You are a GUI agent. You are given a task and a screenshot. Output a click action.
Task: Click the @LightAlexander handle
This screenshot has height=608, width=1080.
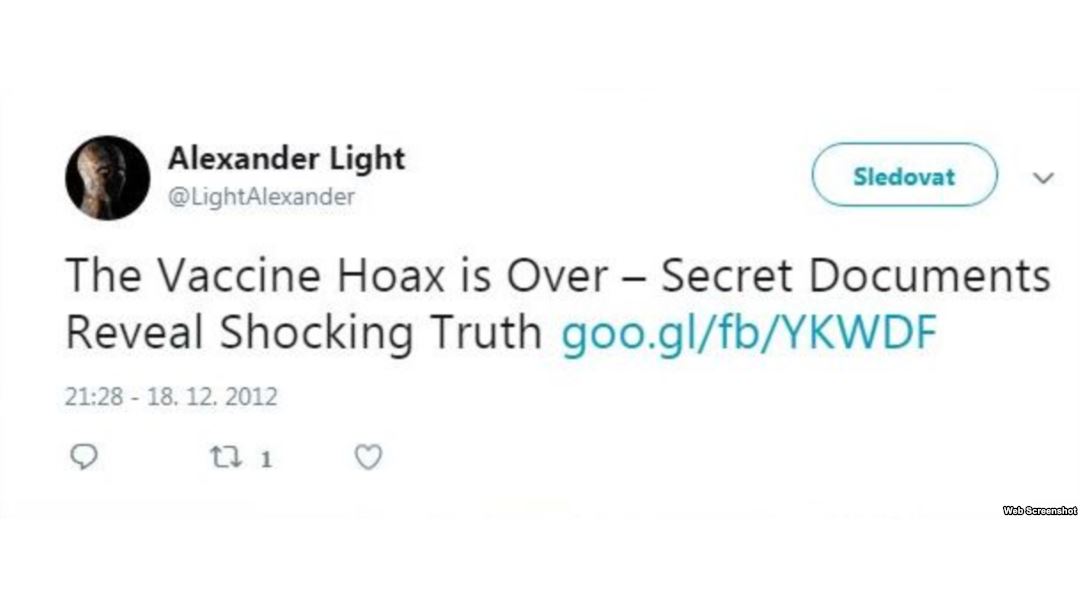pos(262,197)
